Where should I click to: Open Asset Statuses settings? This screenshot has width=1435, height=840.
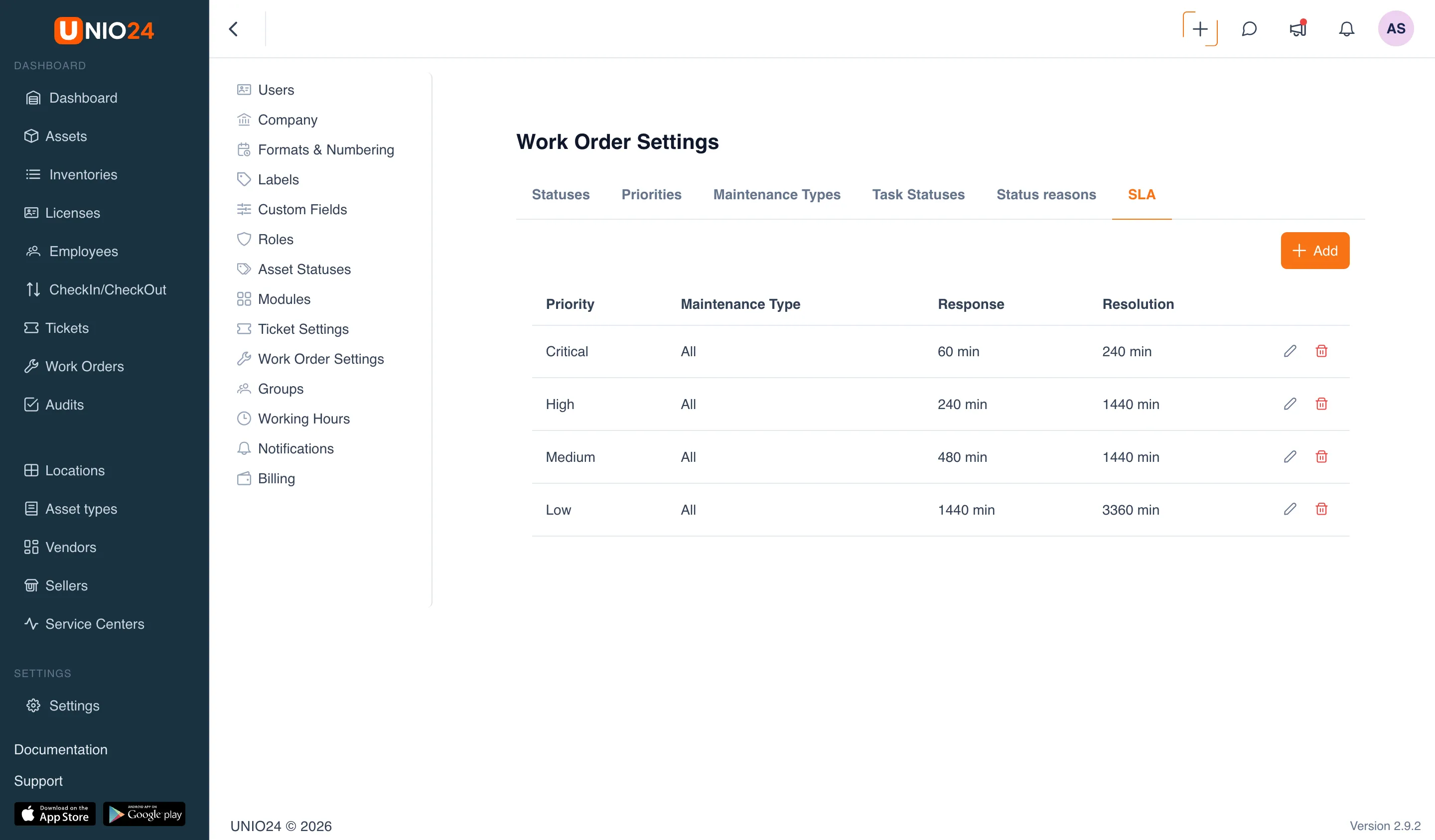point(293,270)
